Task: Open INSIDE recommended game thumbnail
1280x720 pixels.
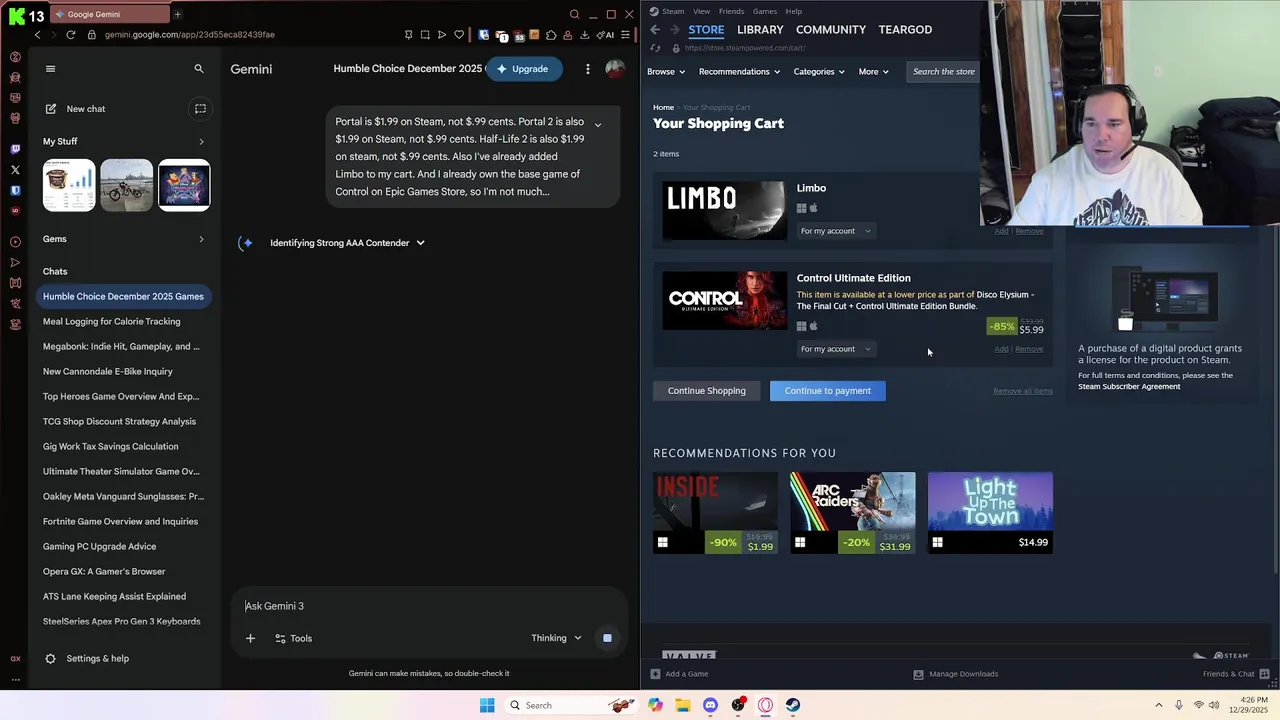Action: [715, 513]
